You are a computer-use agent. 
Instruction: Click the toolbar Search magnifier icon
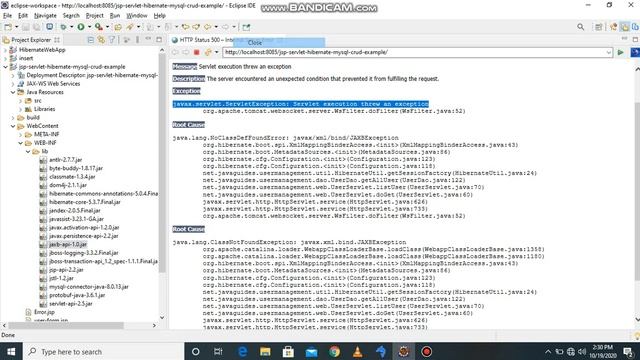pos(580,27)
